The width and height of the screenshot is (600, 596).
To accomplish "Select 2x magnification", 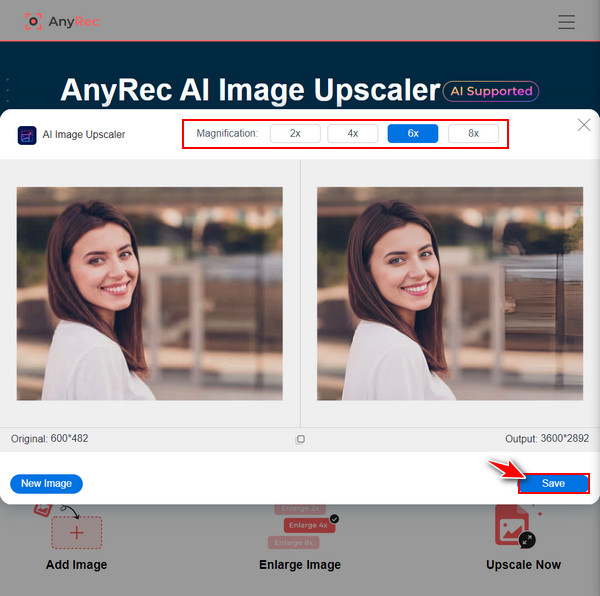I will (x=295, y=133).
